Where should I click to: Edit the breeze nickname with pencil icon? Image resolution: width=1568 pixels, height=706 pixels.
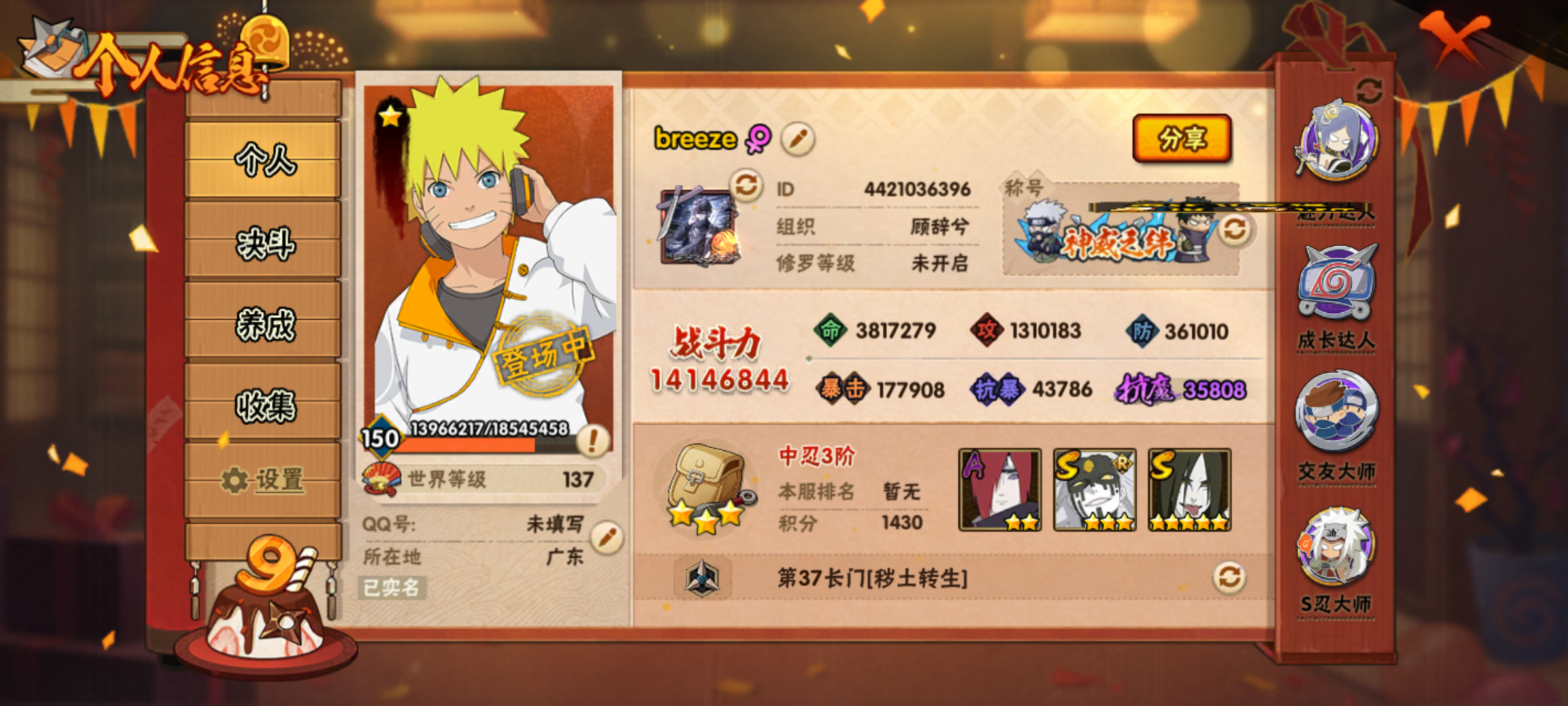pos(797,139)
